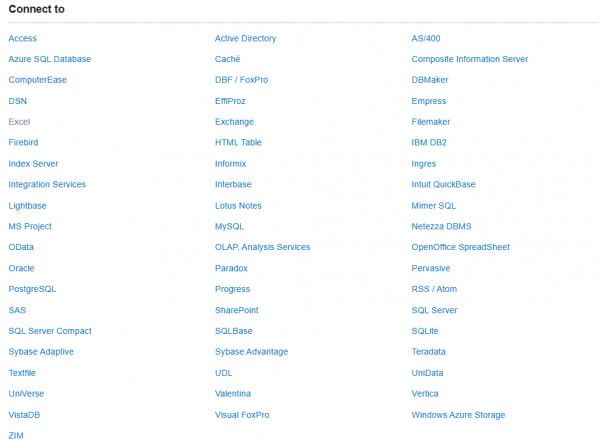This screenshot has width=600, height=444.
Task: Open the RSS / Atom link
Action: 434,289
